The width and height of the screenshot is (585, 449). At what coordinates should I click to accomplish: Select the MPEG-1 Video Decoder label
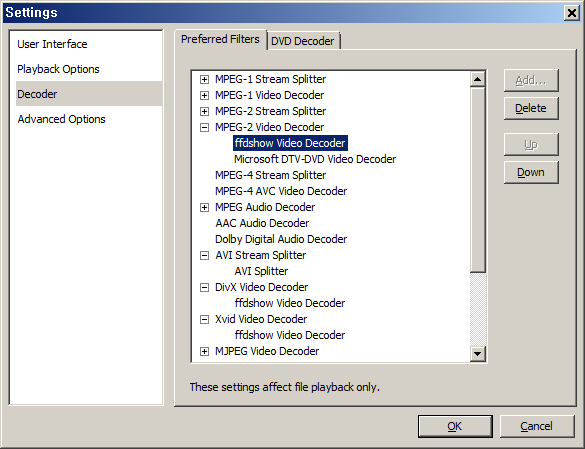click(269, 96)
